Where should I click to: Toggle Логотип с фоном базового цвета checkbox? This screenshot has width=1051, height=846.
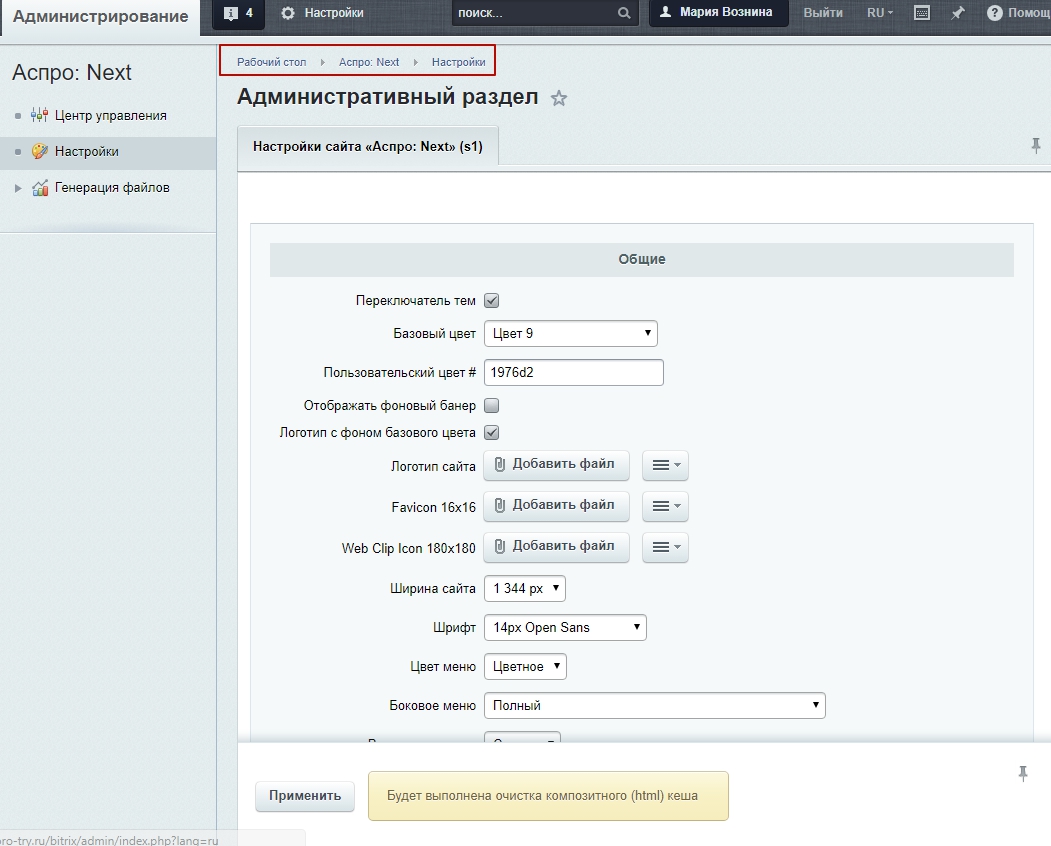(491, 432)
